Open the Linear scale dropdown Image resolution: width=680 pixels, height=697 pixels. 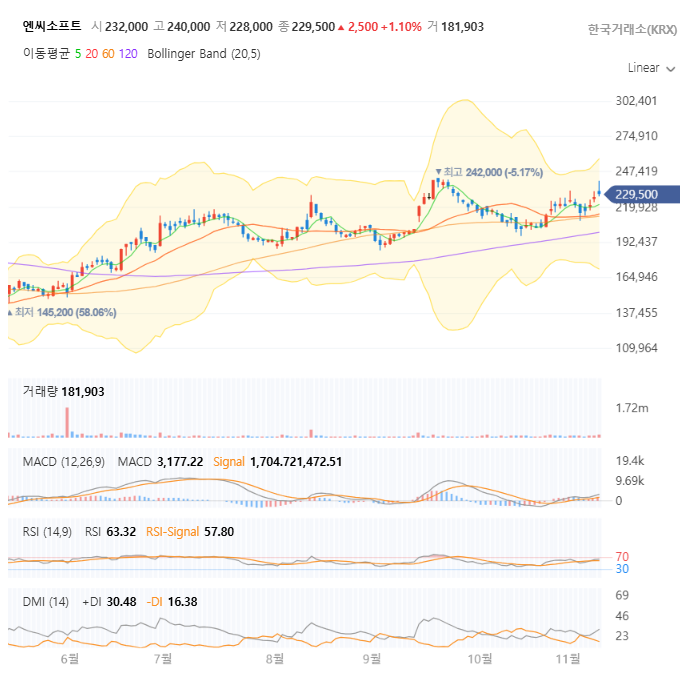click(651, 68)
